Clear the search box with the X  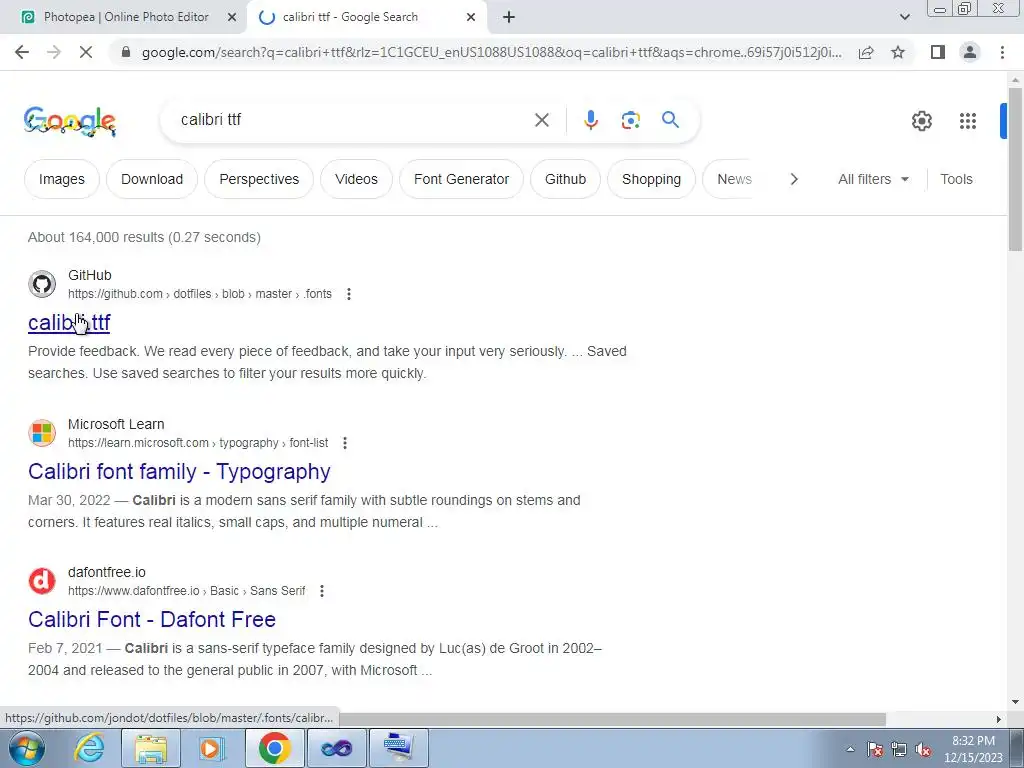click(541, 120)
